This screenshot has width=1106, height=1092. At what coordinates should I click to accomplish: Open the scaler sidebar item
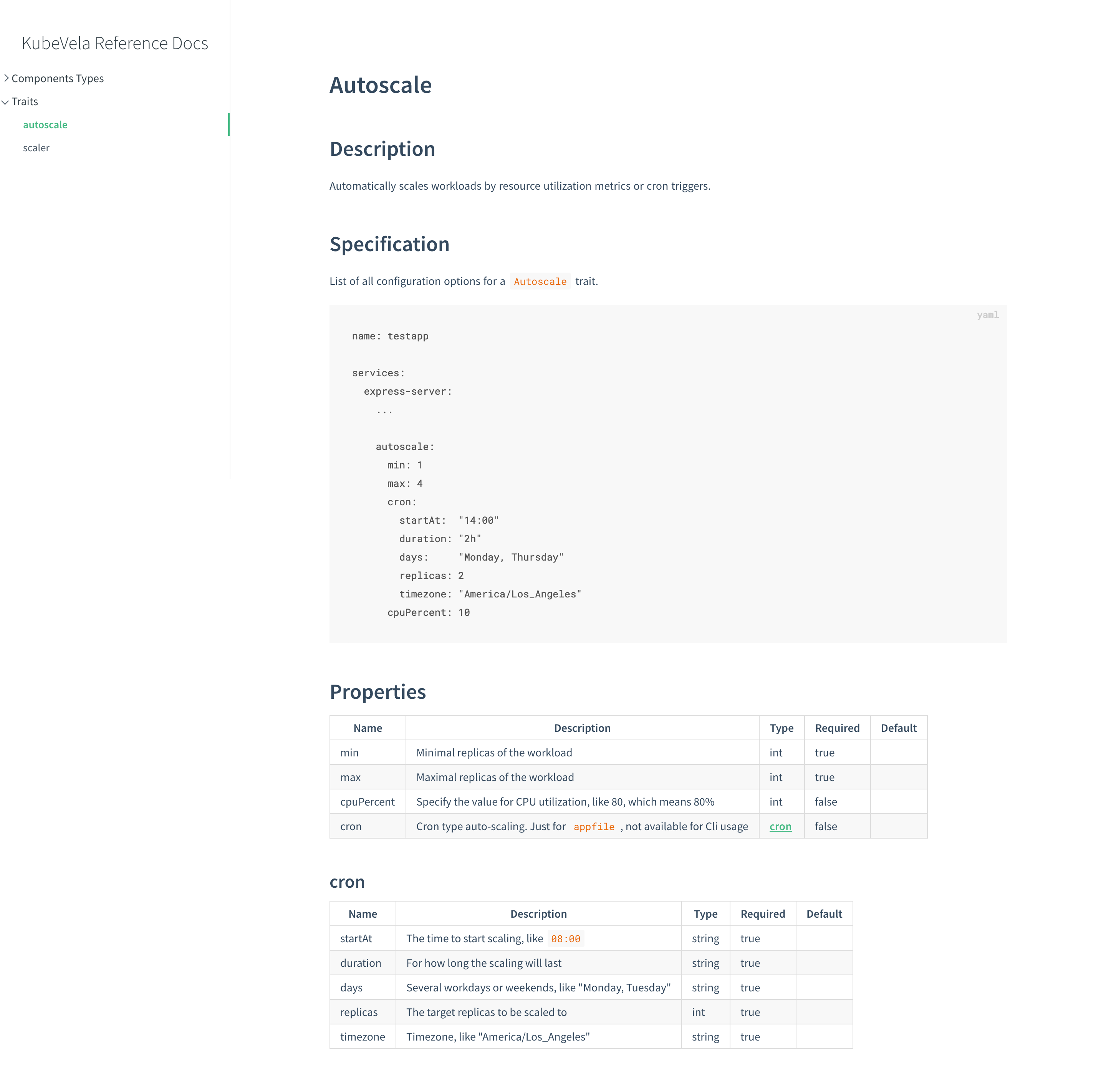[x=36, y=148]
